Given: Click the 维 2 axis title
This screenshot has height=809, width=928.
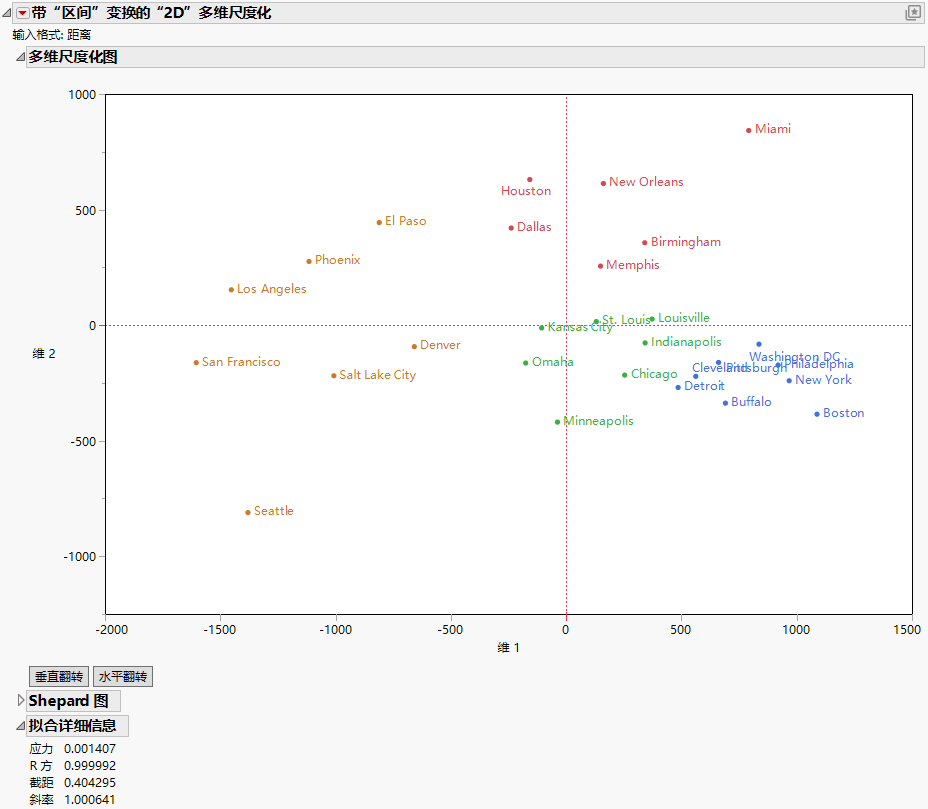Looking at the screenshot, I should point(44,354).
